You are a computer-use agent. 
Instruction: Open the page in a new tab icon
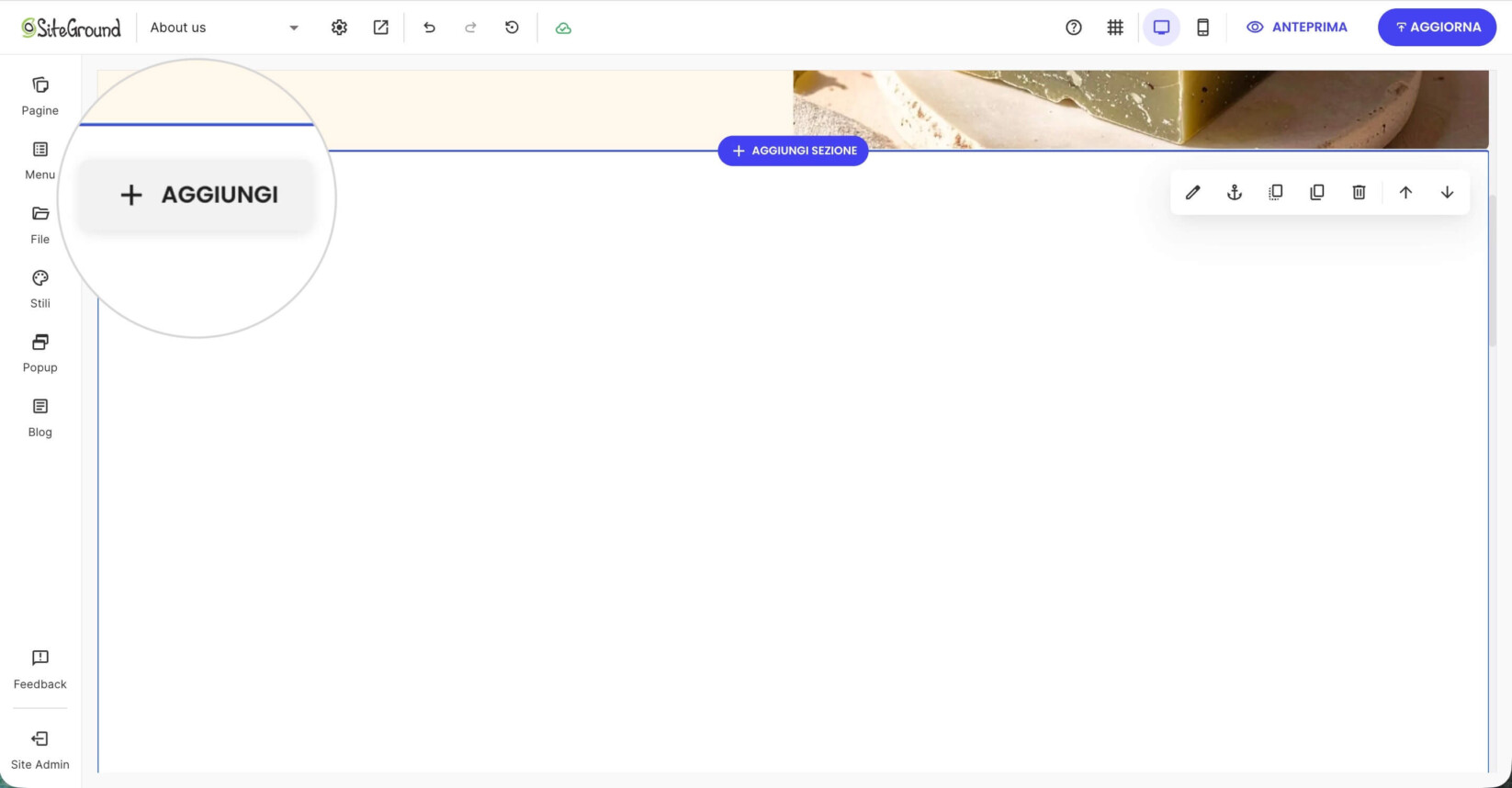(x=380, y=28)
